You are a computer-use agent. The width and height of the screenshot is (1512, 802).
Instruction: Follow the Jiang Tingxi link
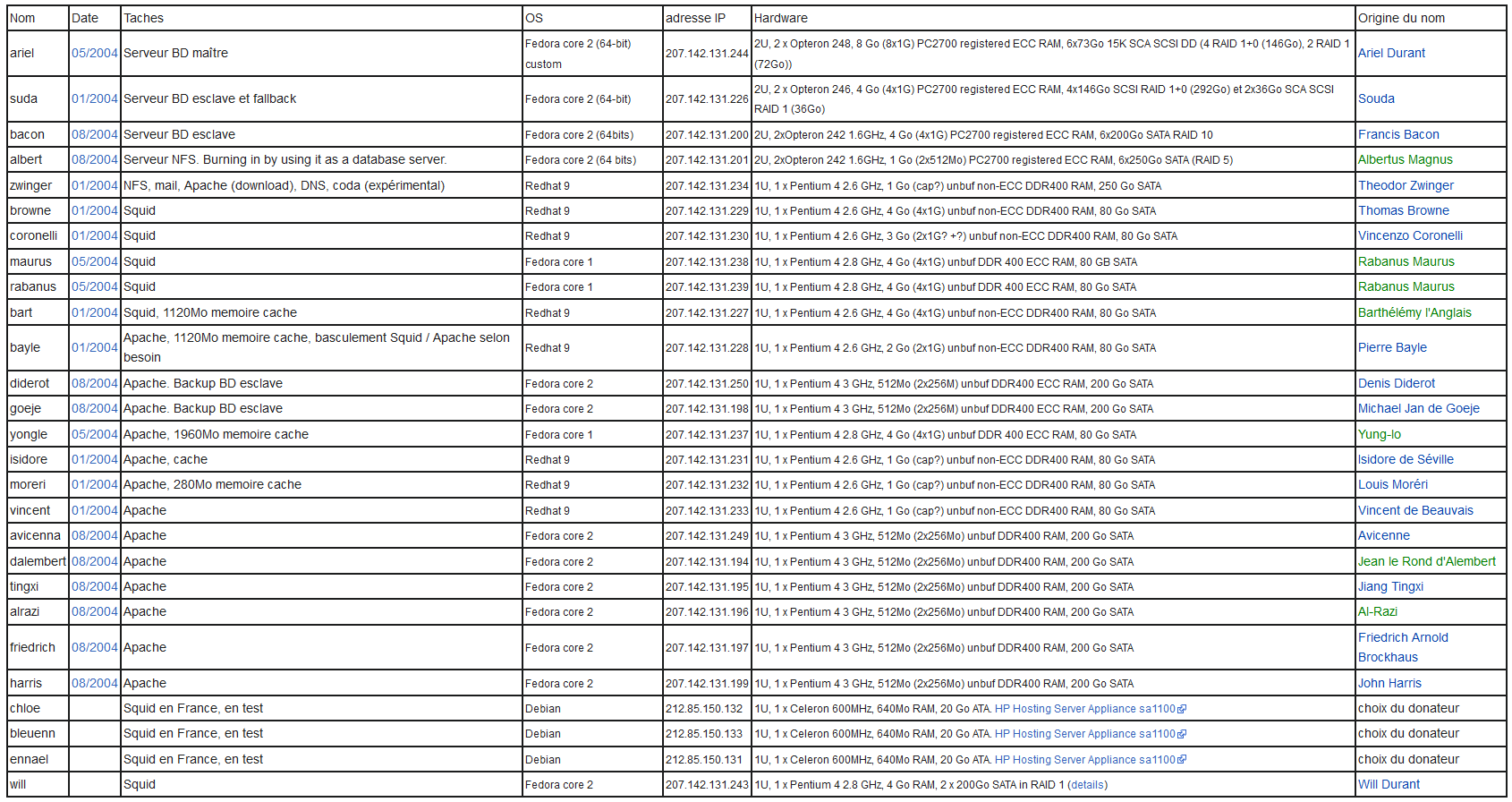click(1390, 586)
